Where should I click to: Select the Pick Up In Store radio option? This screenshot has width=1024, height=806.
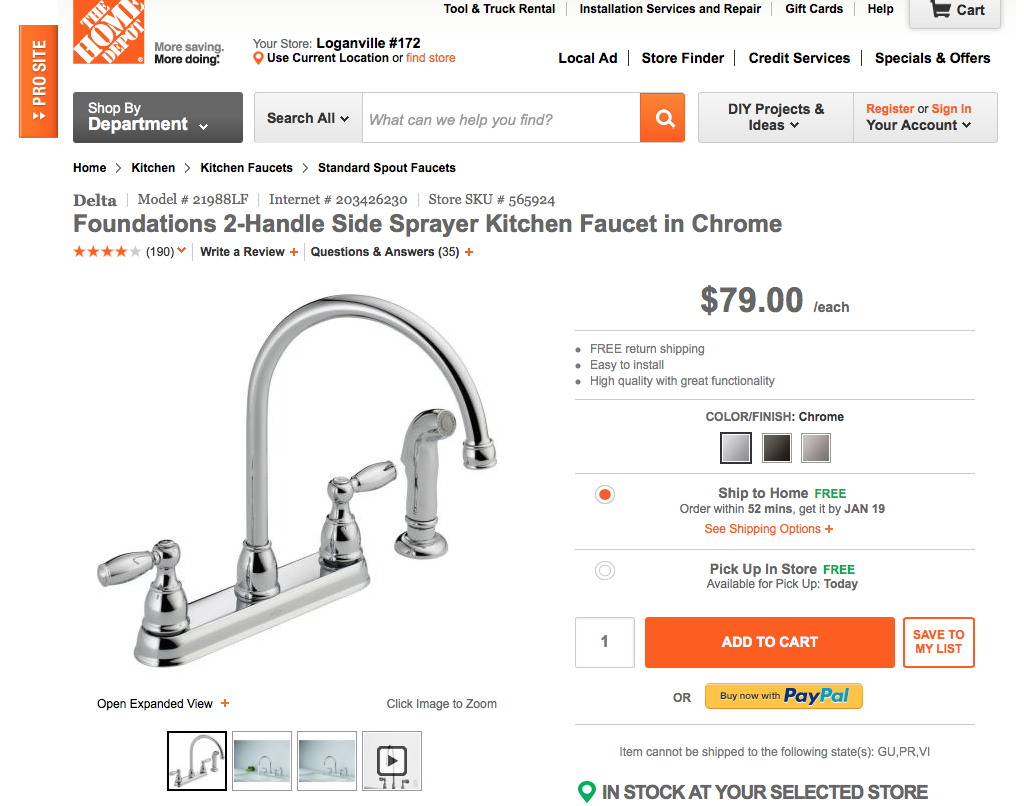tap(605, 570)
